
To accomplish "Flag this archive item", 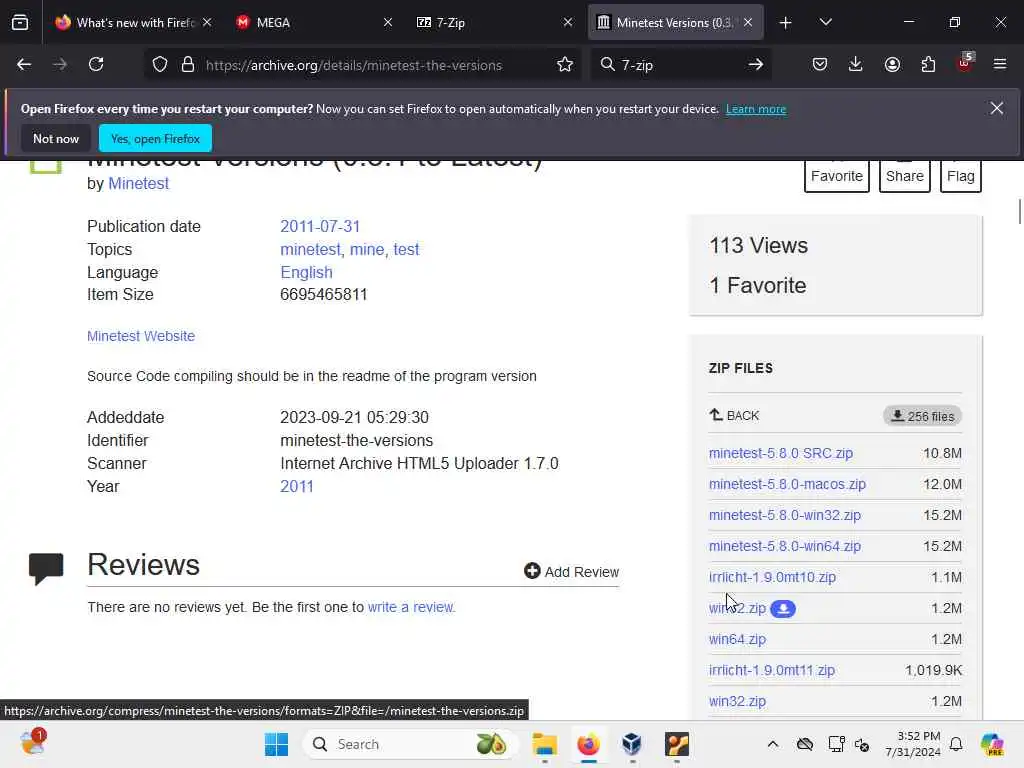I will click(961, 176).
